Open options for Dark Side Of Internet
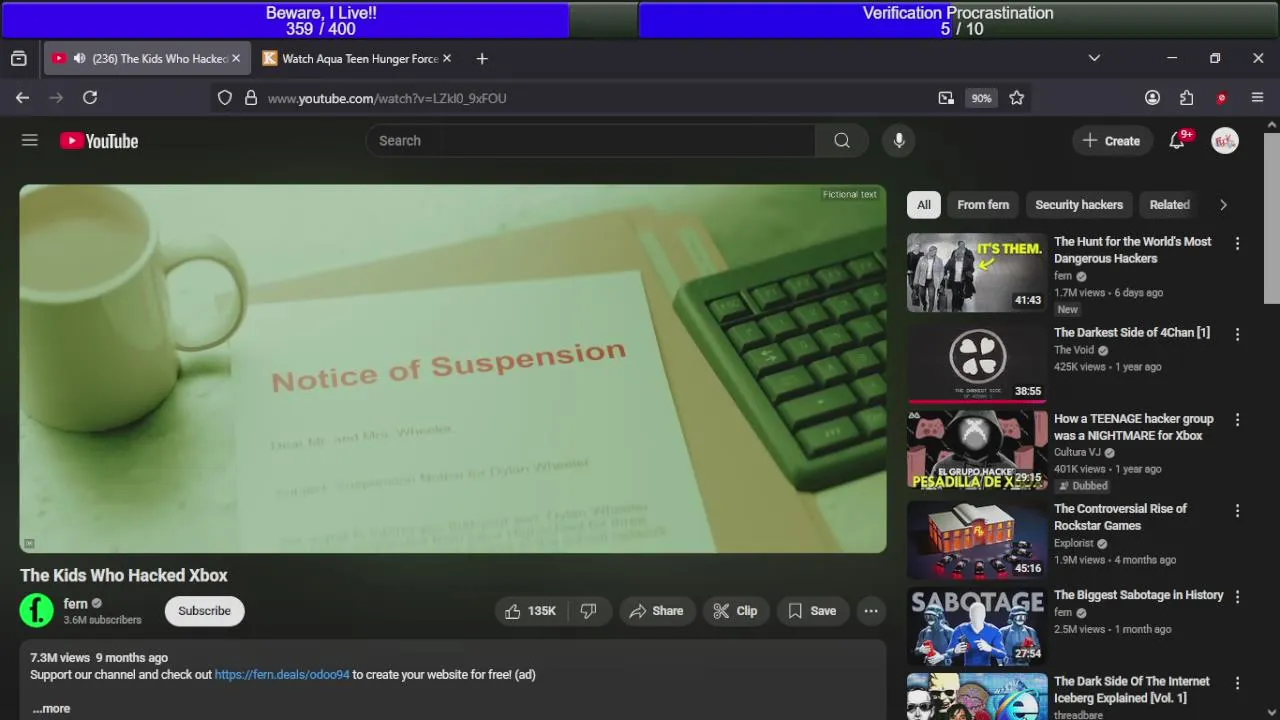 1237,684
